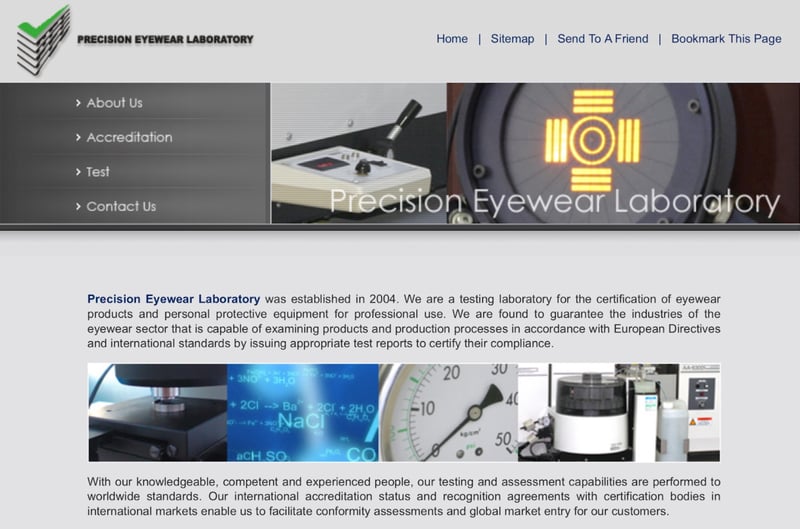Select Accreditation in the side menu
800x529 pixels.
tap(129, 137)
